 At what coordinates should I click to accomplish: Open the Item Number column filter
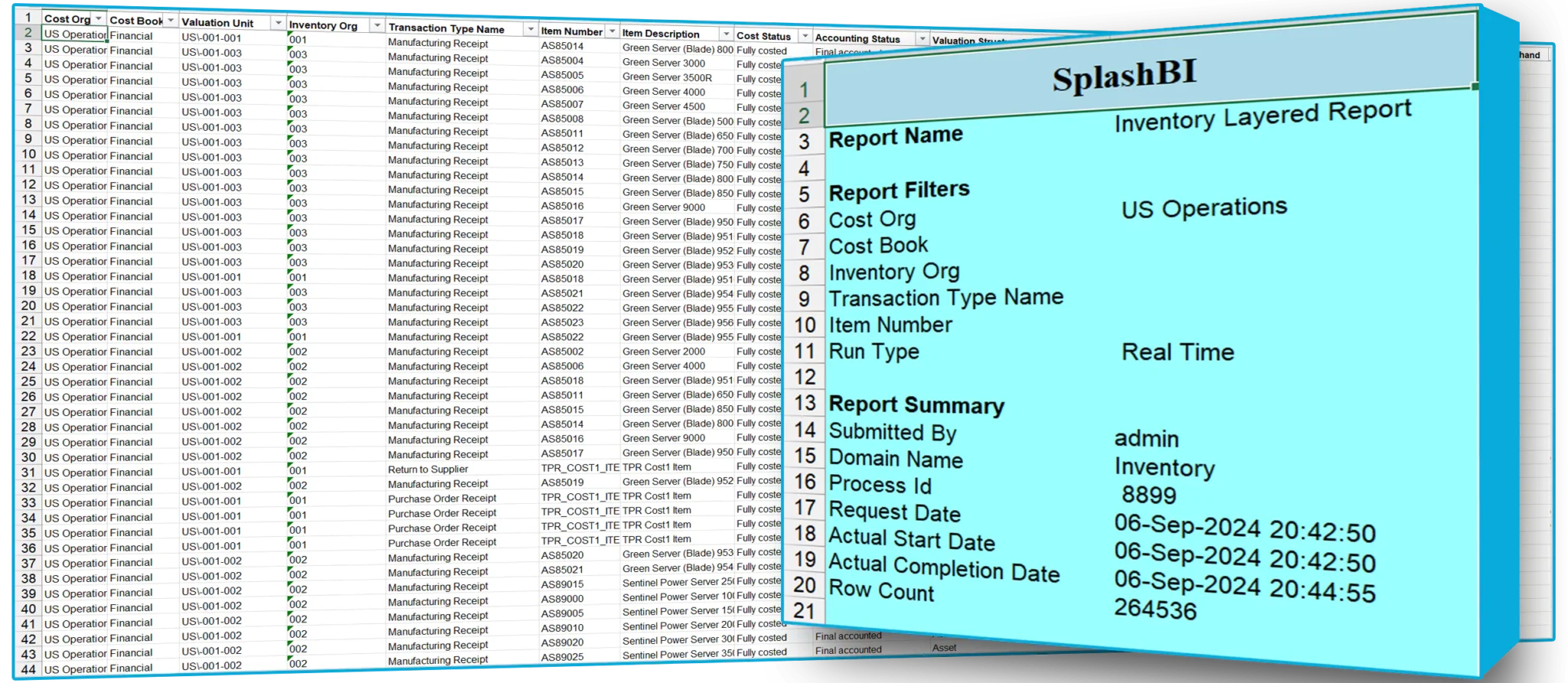612,31
